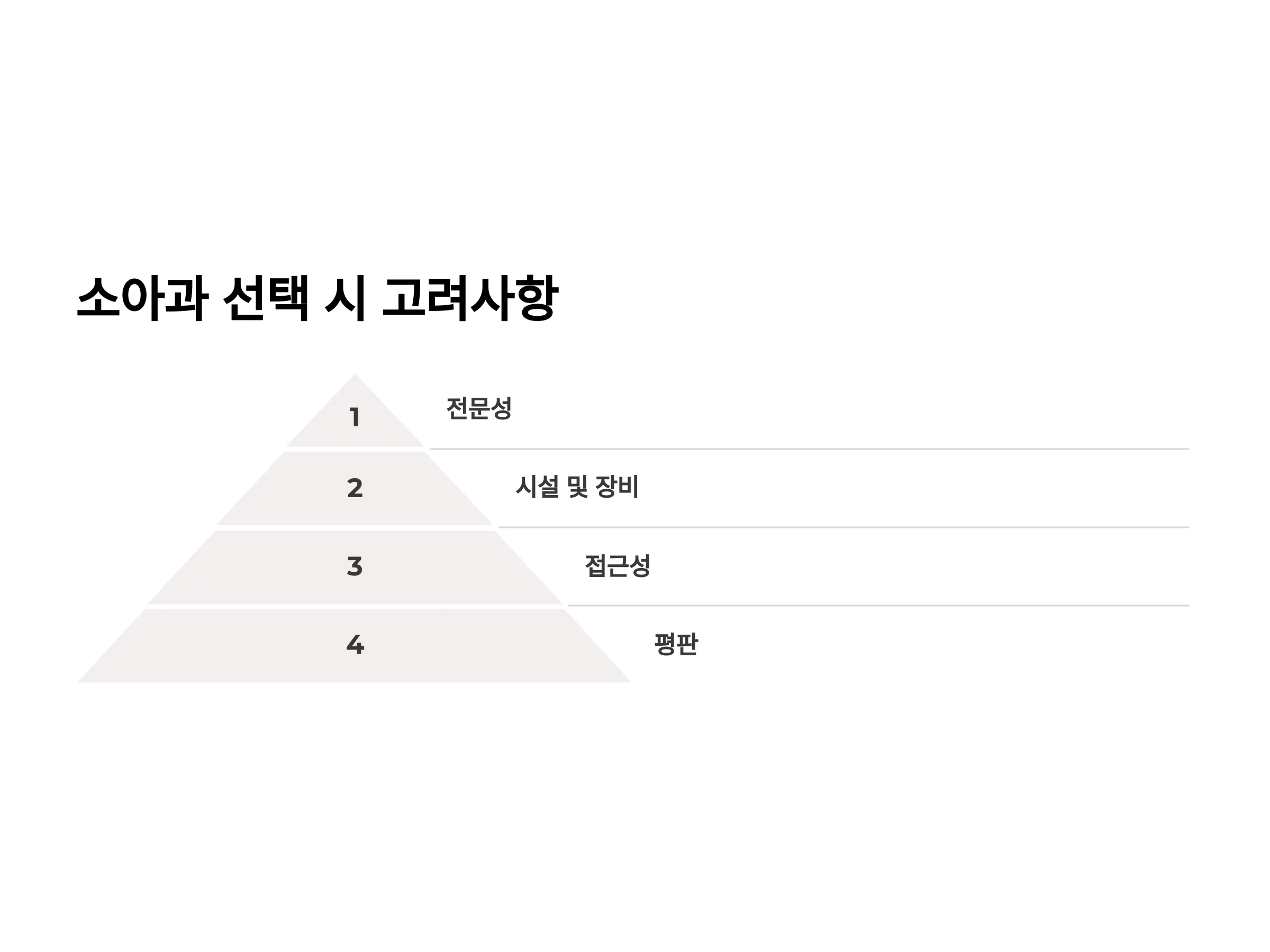Select the word '소아과' in the title
The width and height of the screenshot is (1270, 952).
pos(142,298)
